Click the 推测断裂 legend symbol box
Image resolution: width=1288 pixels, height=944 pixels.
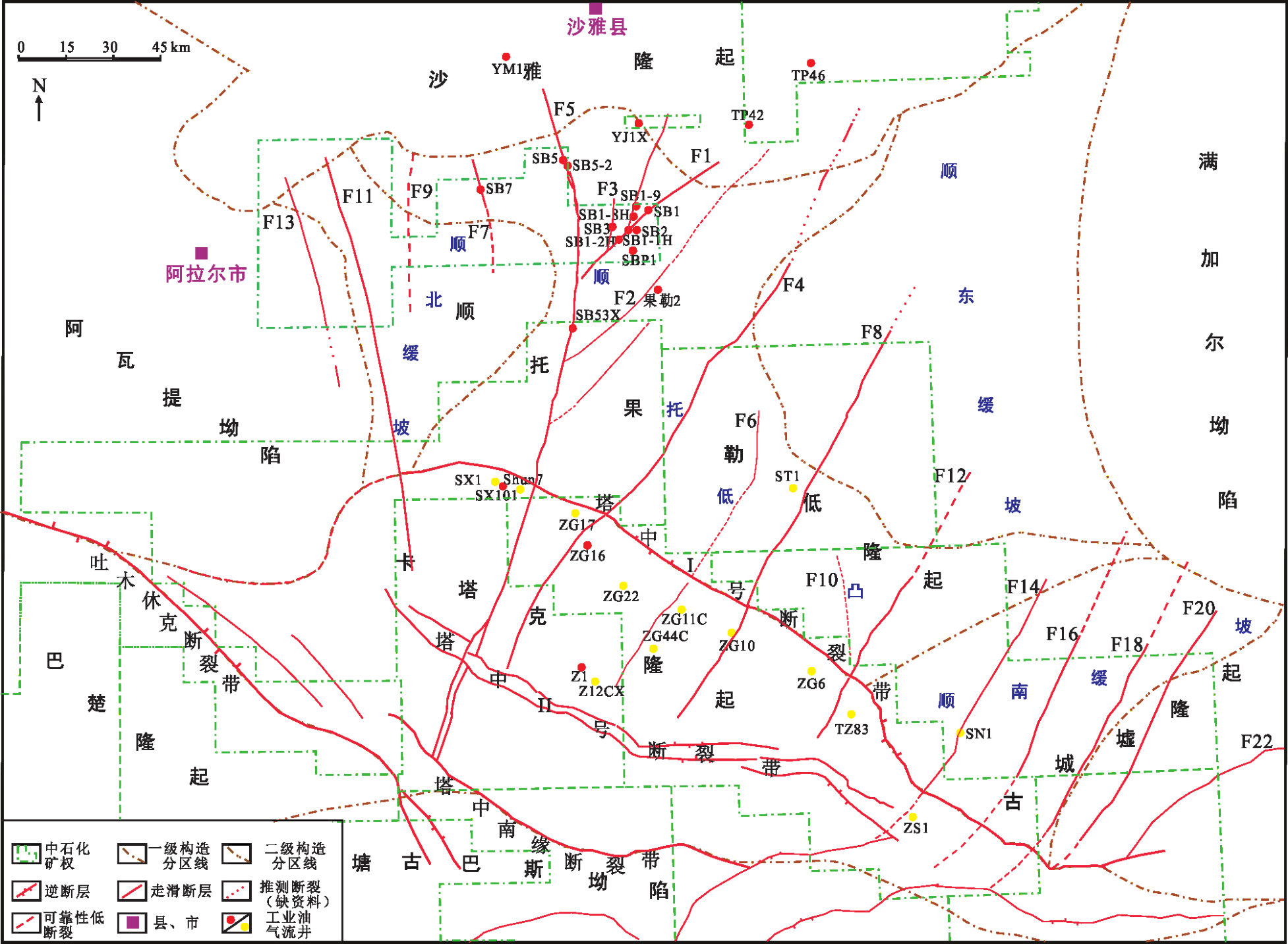(x=237, y=891)
